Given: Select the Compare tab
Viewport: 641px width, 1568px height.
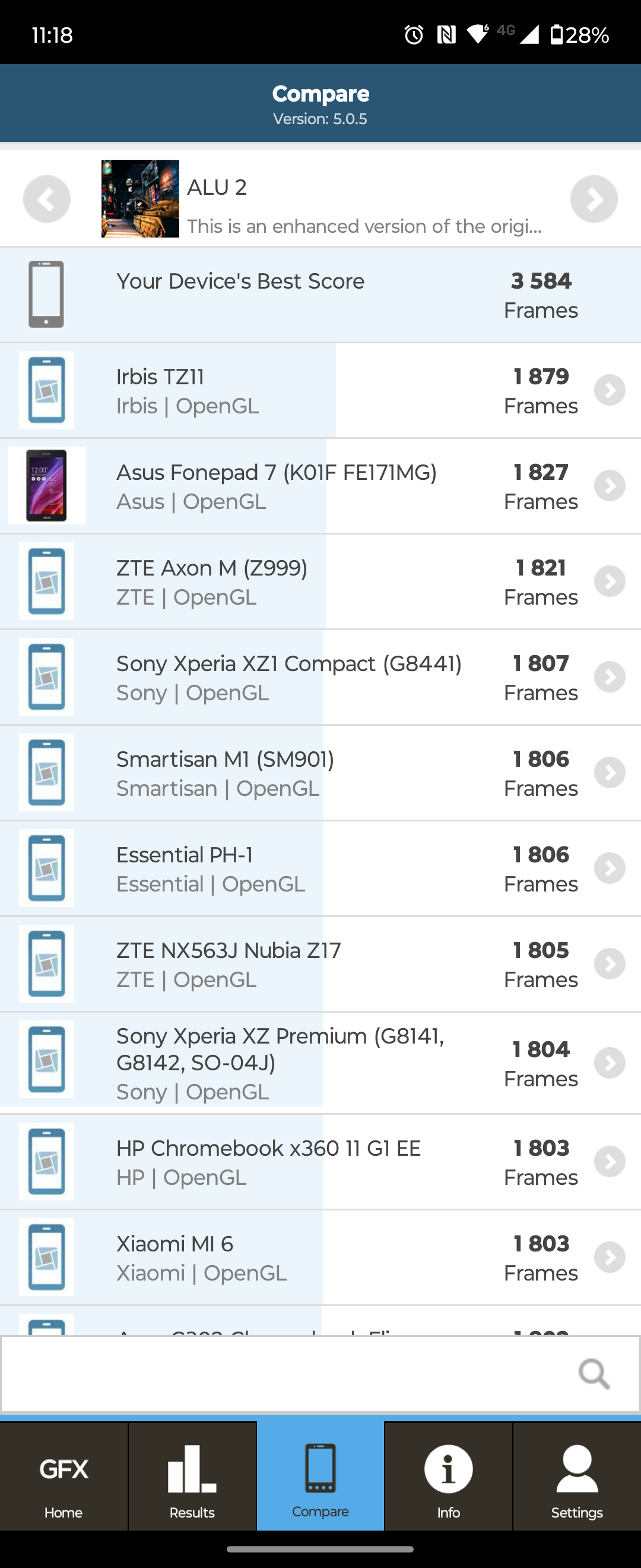Looking at the screenshot, I should tap(320, 1477).
